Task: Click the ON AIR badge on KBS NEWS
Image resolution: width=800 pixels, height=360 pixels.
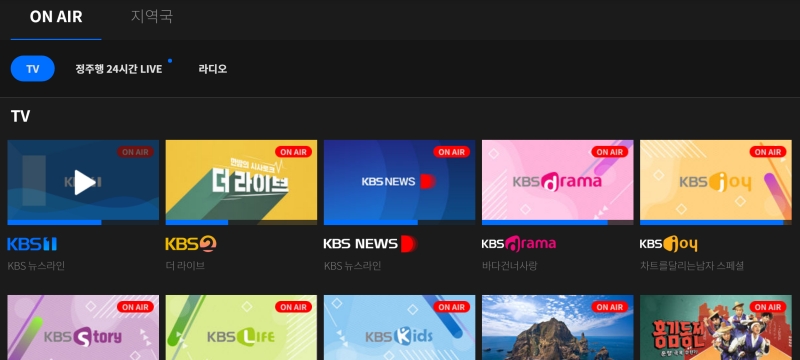Action: 452,152
